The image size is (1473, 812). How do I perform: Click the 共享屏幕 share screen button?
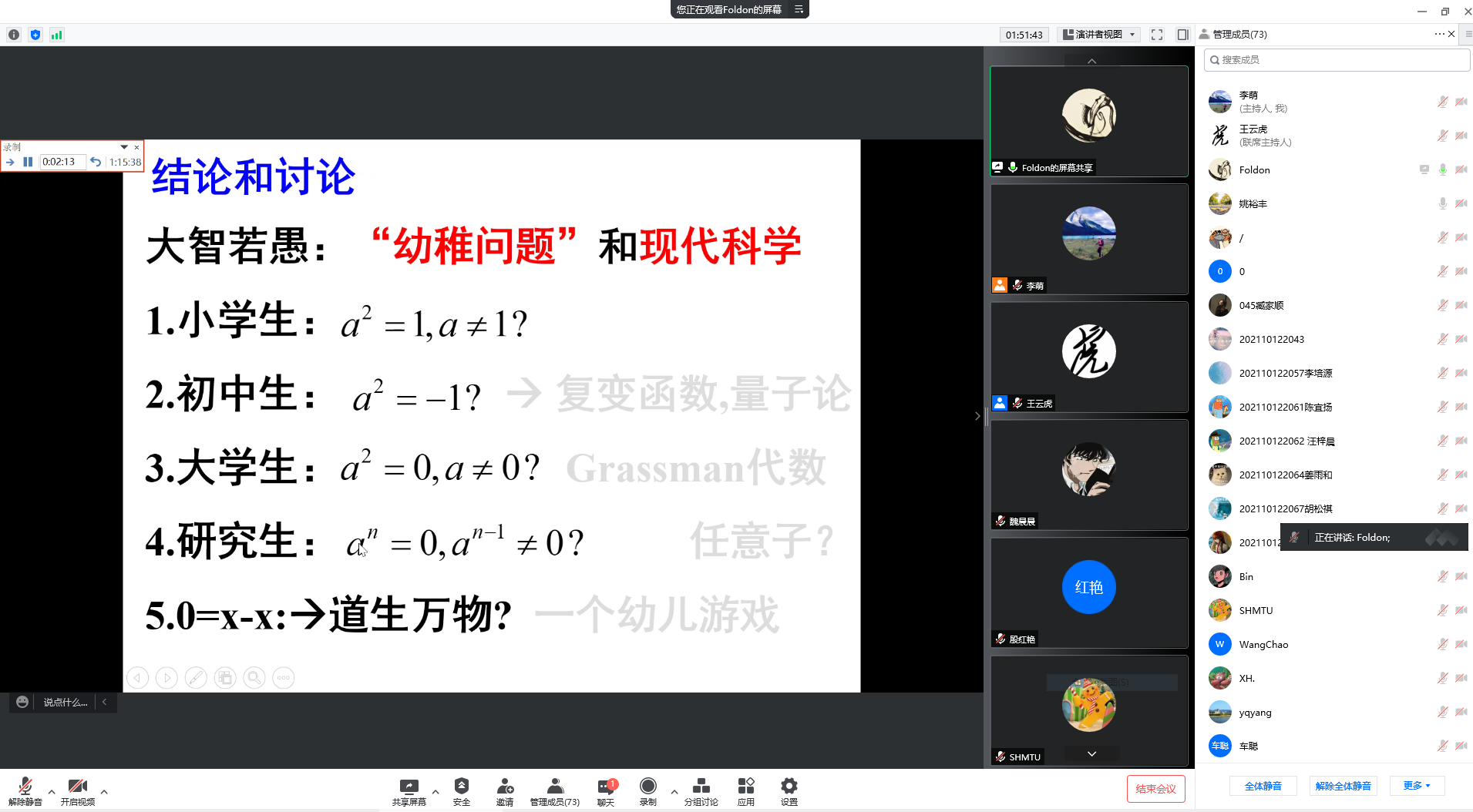[409, 791]
